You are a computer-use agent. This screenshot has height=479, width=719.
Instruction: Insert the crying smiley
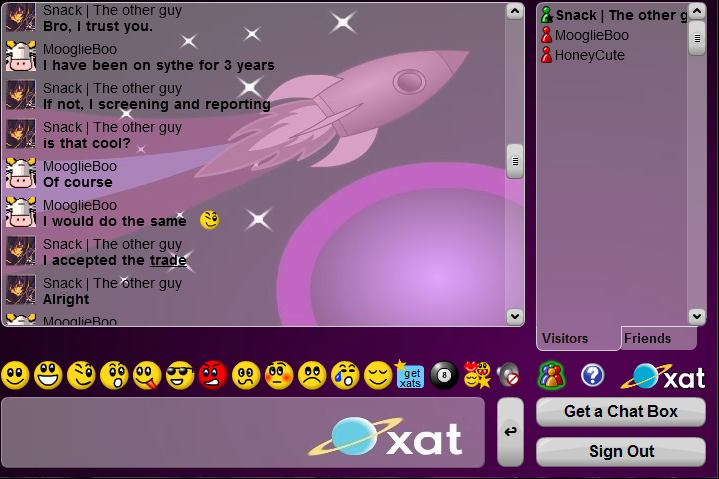345,375
